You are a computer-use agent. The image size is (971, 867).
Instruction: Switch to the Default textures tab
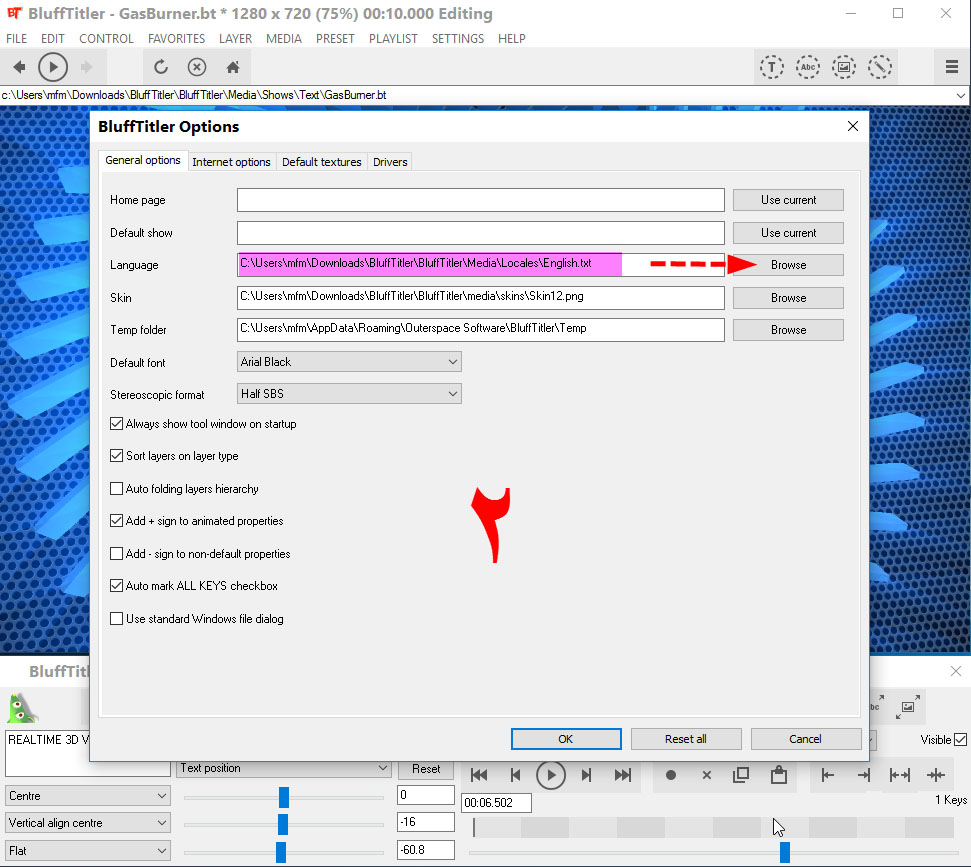click(x=321, y=162)
